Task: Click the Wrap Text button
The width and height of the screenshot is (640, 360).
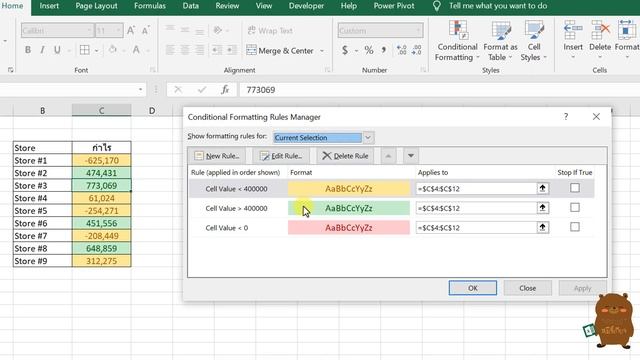Action: pyautogui.click(x=270, y=30)
